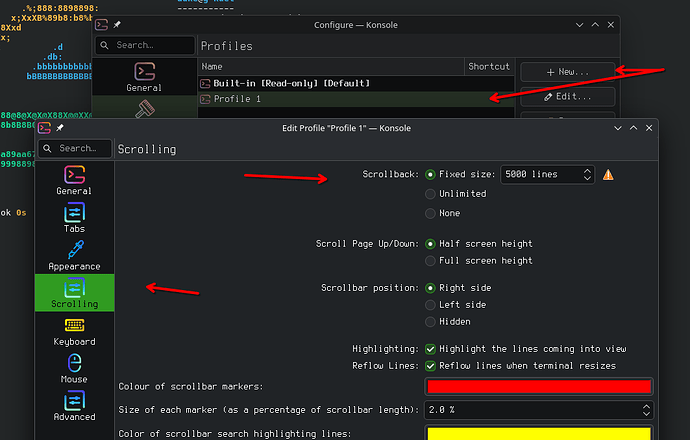Screen dimensions: 690x440
Task: Select Full screen height scrolling
Action: [431, 261]
